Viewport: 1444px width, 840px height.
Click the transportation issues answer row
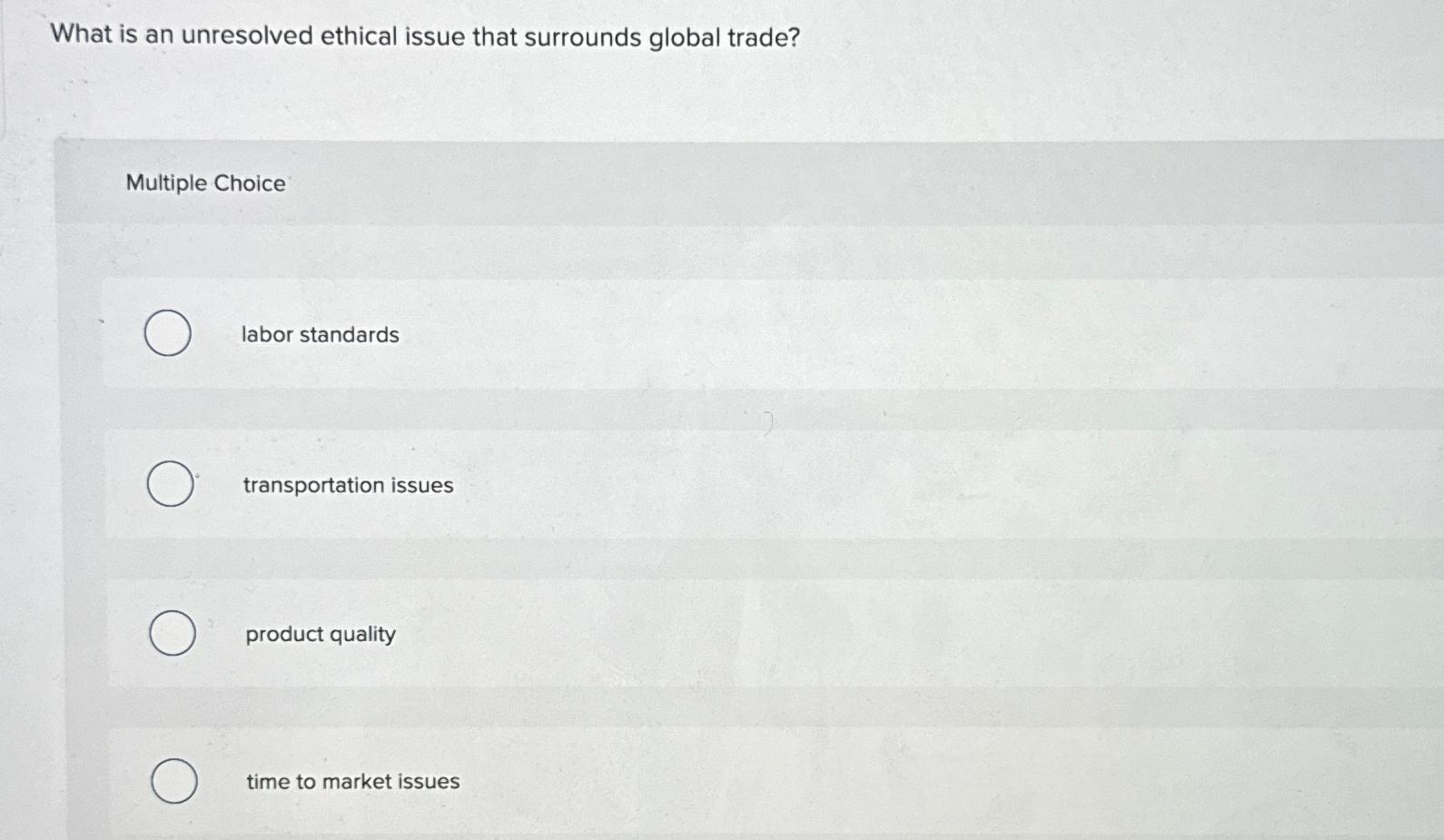(x=636, y=484)
